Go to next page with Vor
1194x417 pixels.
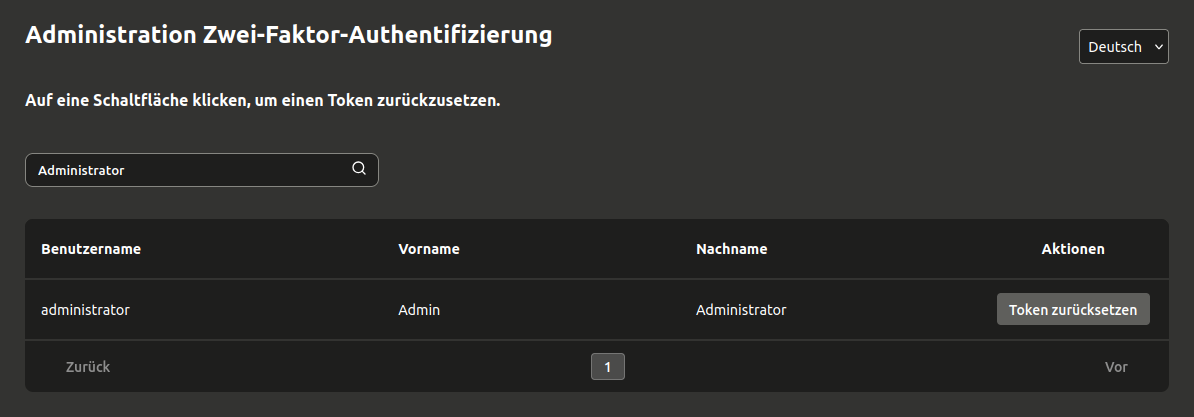pyautogui.click(x=1116, y=367)
